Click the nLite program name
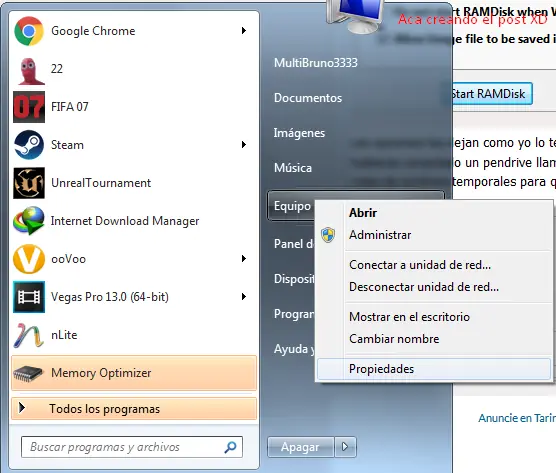This screenshot has height=473, width=556. click(x=64, y=335)
